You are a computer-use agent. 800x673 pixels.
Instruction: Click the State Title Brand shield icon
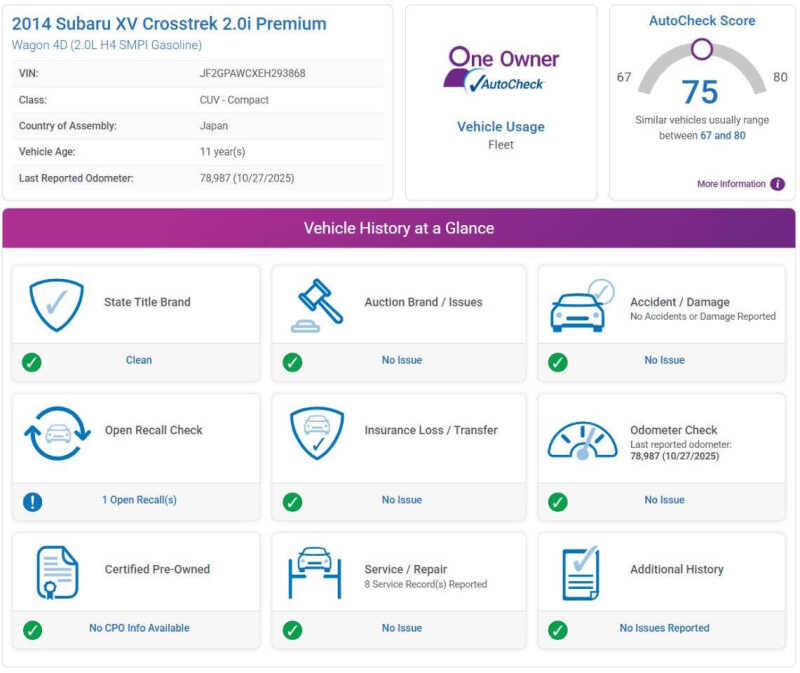56,305
